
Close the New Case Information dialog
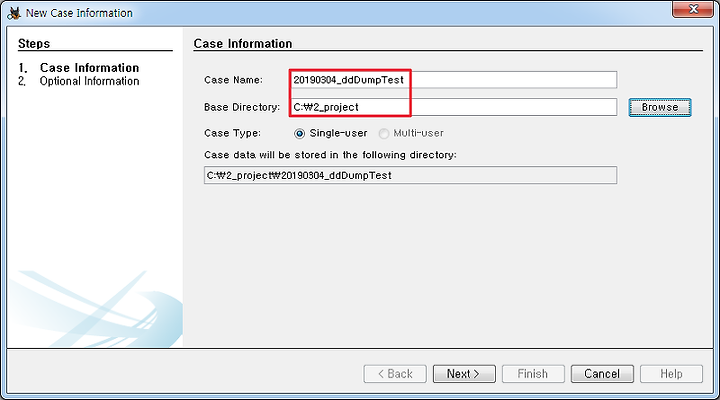[x=693, y=9]
